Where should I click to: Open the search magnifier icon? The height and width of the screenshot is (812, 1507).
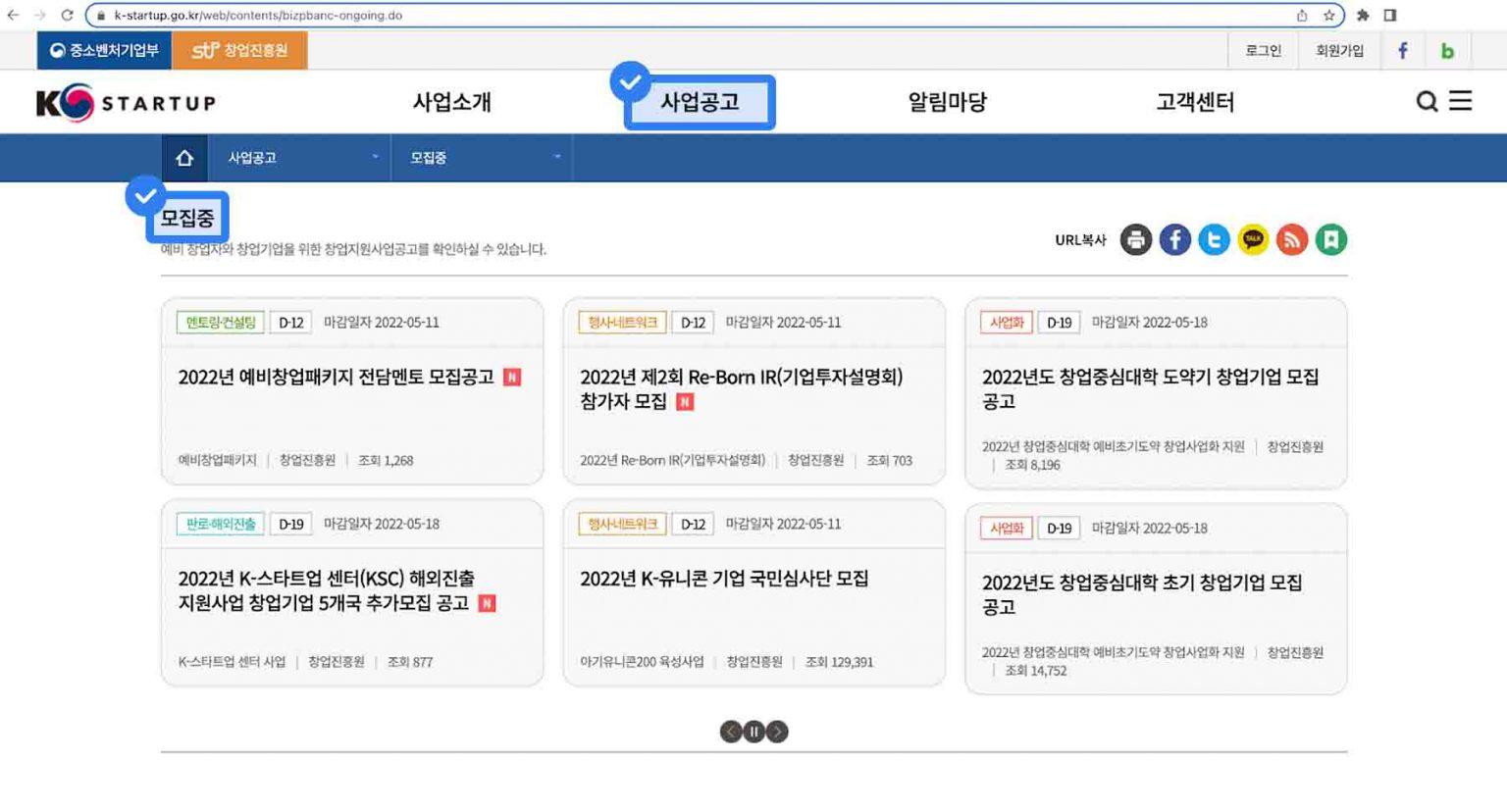[1427, 101]
